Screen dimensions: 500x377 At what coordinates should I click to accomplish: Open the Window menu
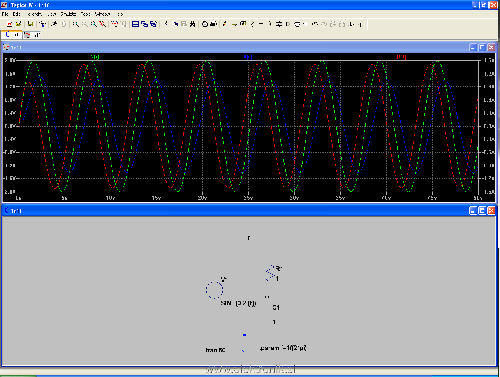click(x=102, y=14)
